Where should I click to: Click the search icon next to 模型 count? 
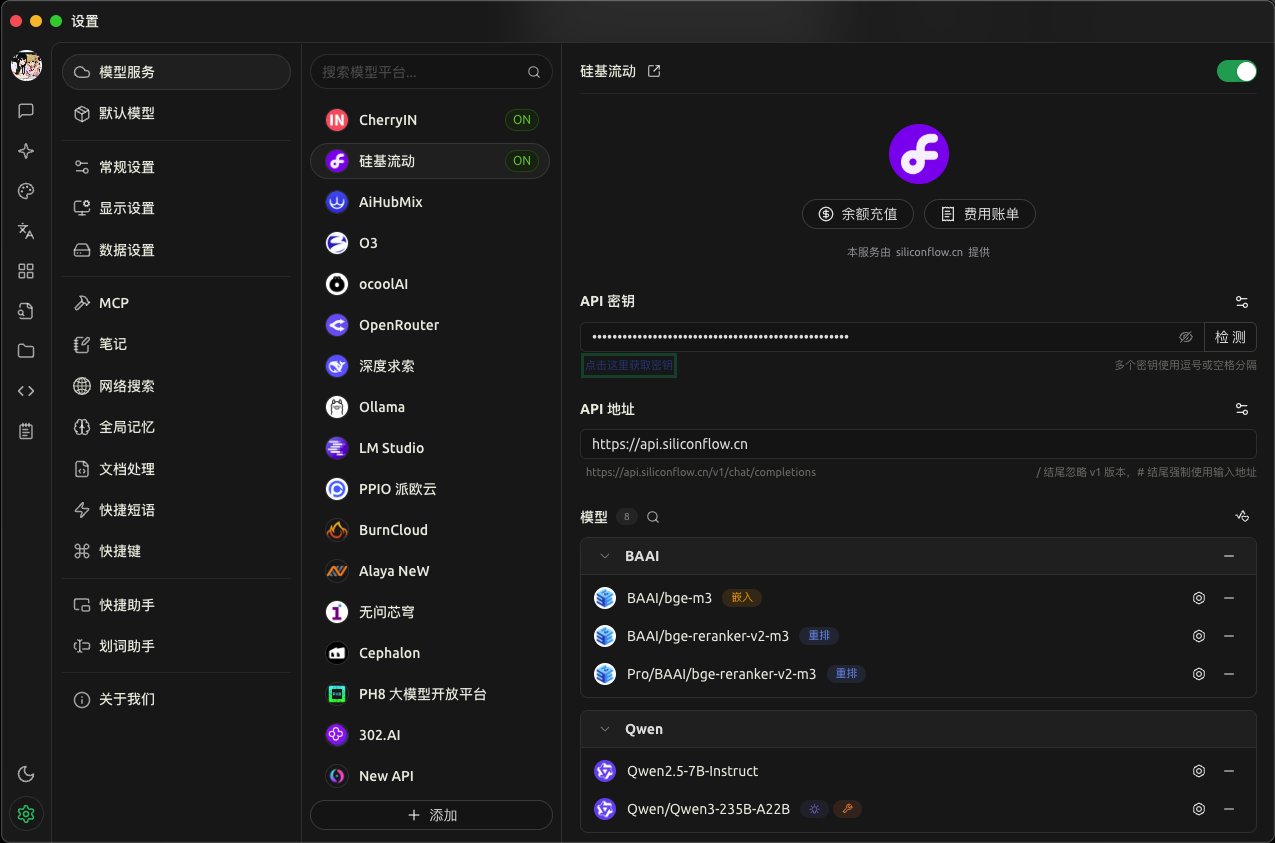click(653, 517)
